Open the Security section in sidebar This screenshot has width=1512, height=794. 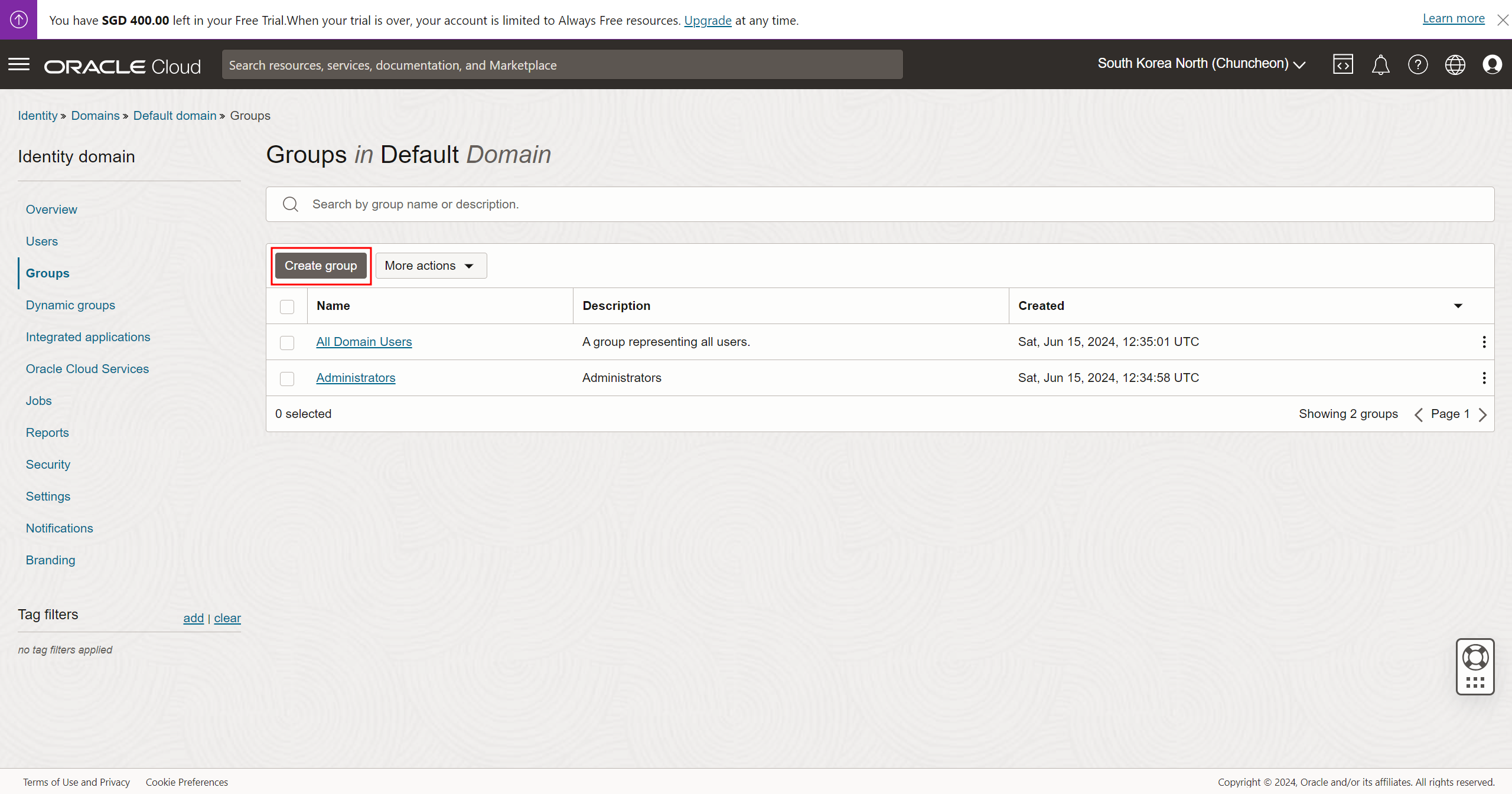coord(48,465)
